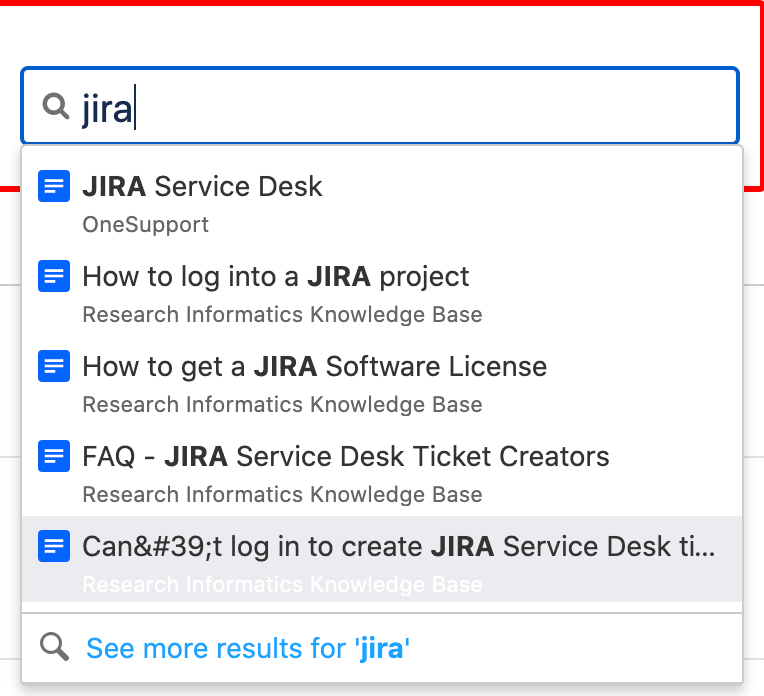Open the 'JIRA Service Desk' result

[202, 186]
